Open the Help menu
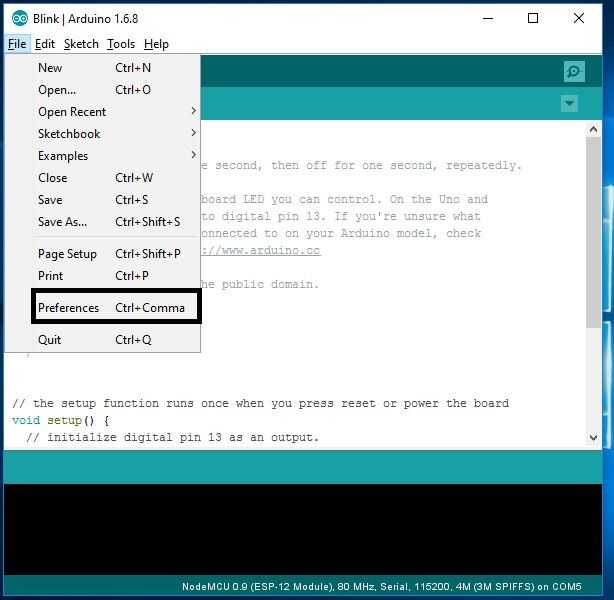Viewport: 614px width, 600px height. tap(156, 44)
